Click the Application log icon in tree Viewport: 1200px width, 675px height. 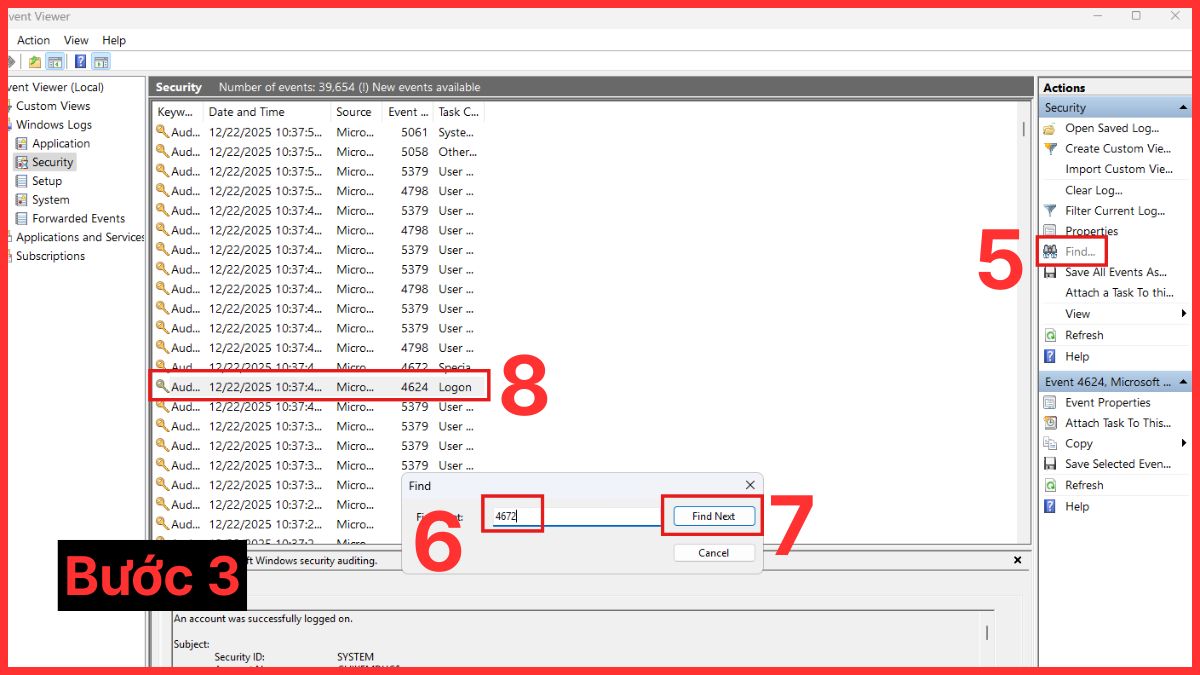click(22, 144)
